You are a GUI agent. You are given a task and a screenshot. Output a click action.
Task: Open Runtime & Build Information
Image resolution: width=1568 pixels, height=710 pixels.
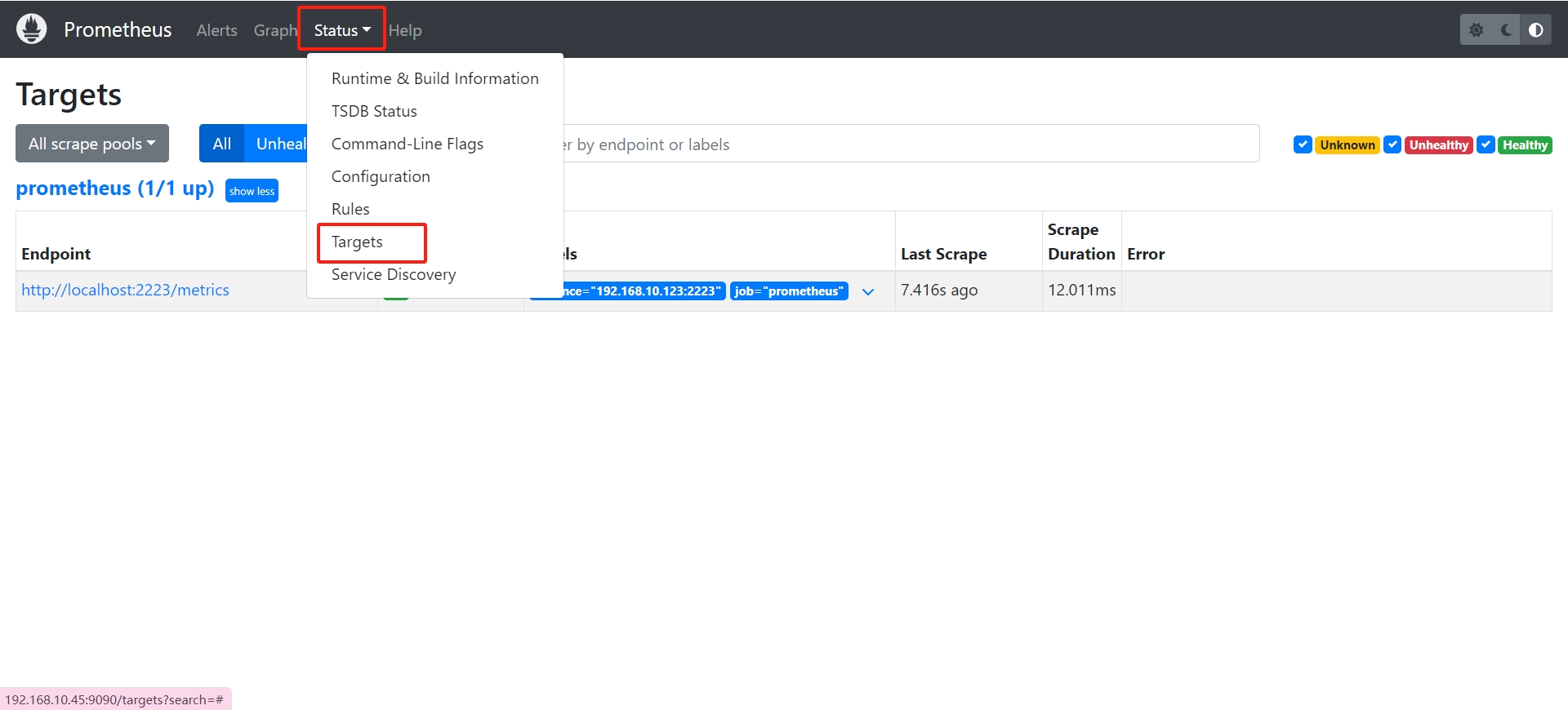point(434,78)
